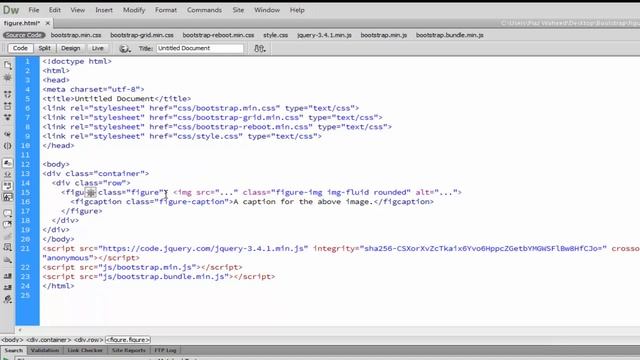Click the Move or Convert CSS icon
Image resolution: width=640 pixels, height=360 pixels.
(x=7, y=259)
